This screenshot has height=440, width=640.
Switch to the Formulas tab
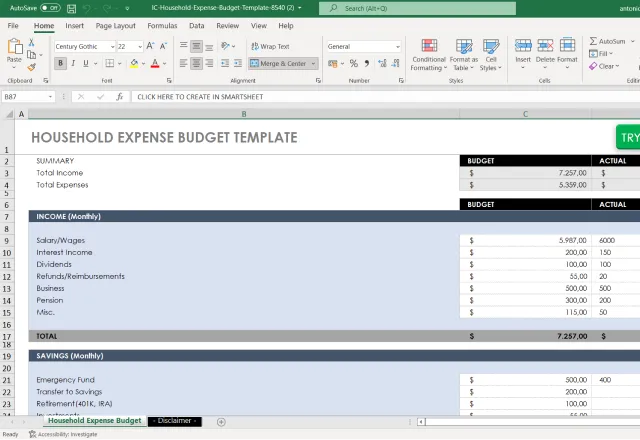[x=162, y=26]
